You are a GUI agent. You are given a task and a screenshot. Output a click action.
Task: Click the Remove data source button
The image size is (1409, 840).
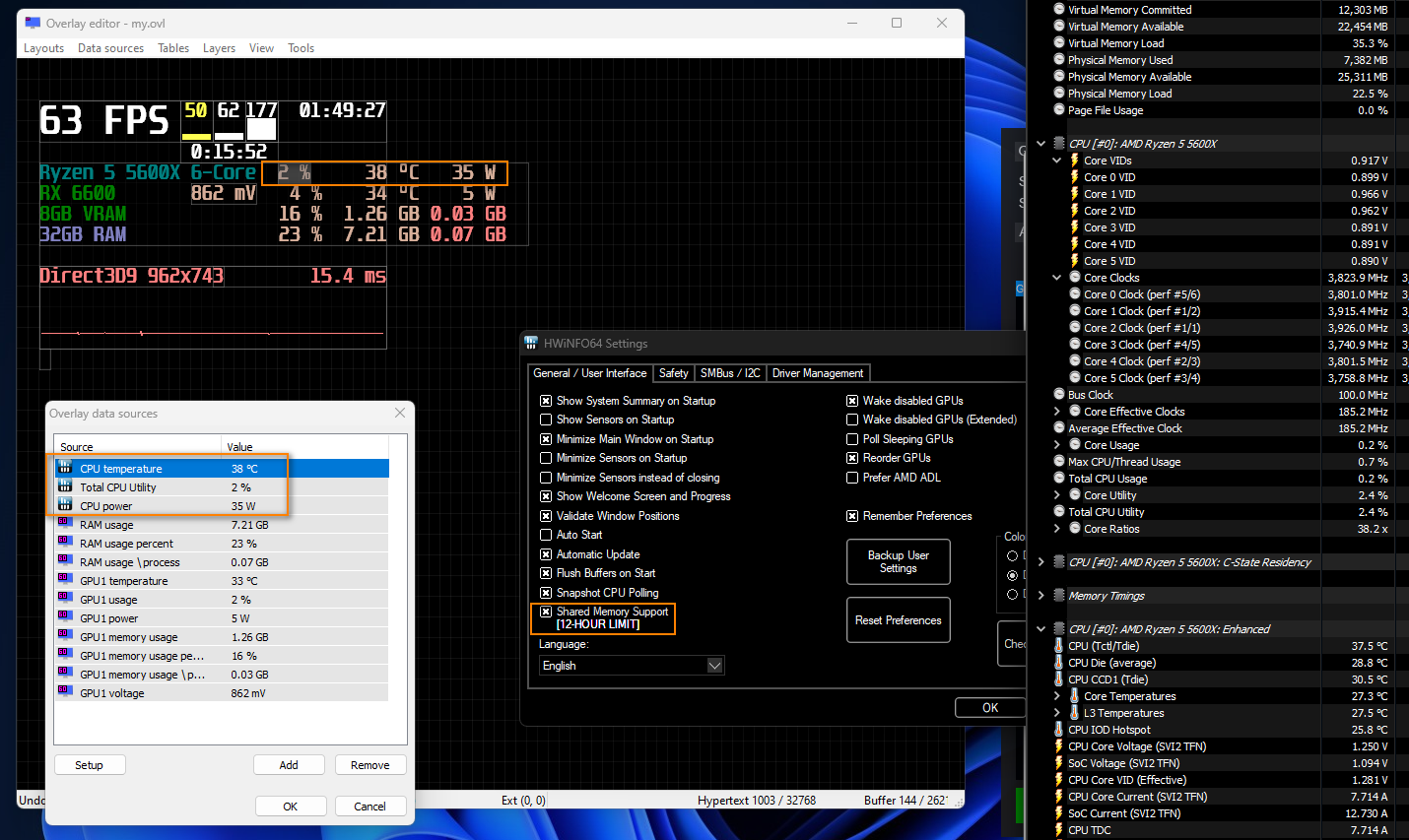(370, 765)
